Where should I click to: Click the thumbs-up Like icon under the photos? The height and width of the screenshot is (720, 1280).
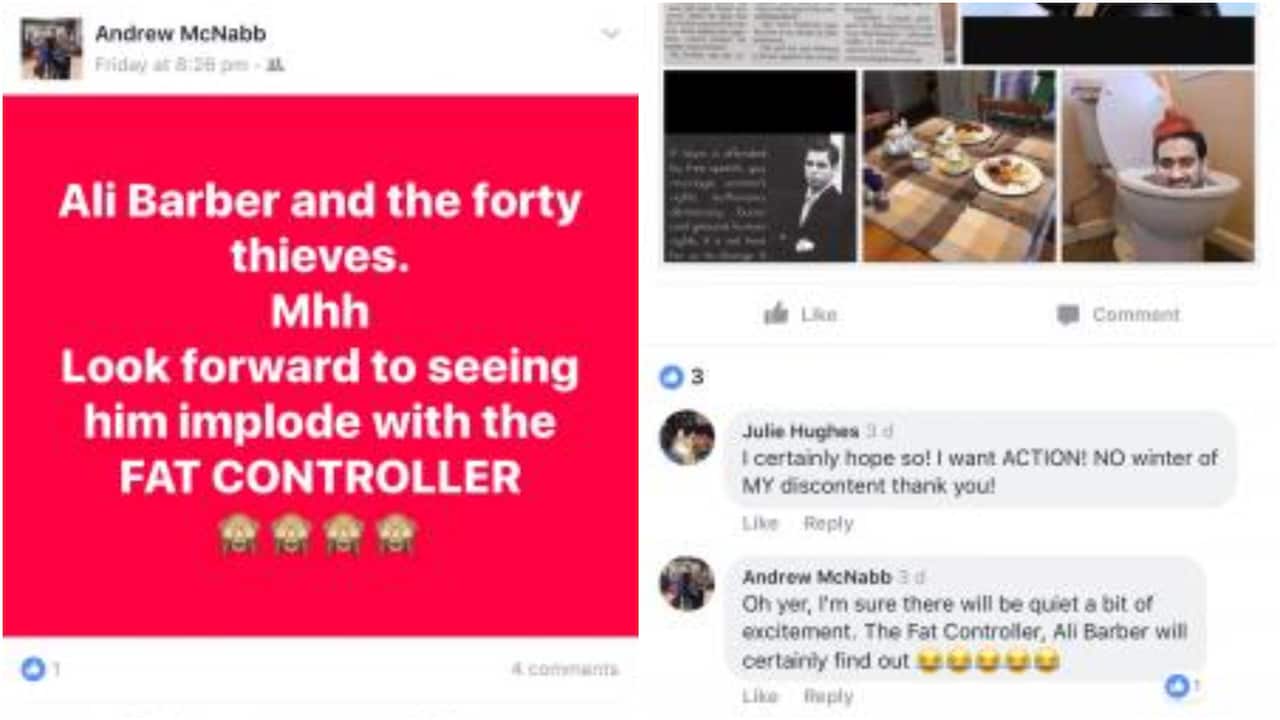775,314
